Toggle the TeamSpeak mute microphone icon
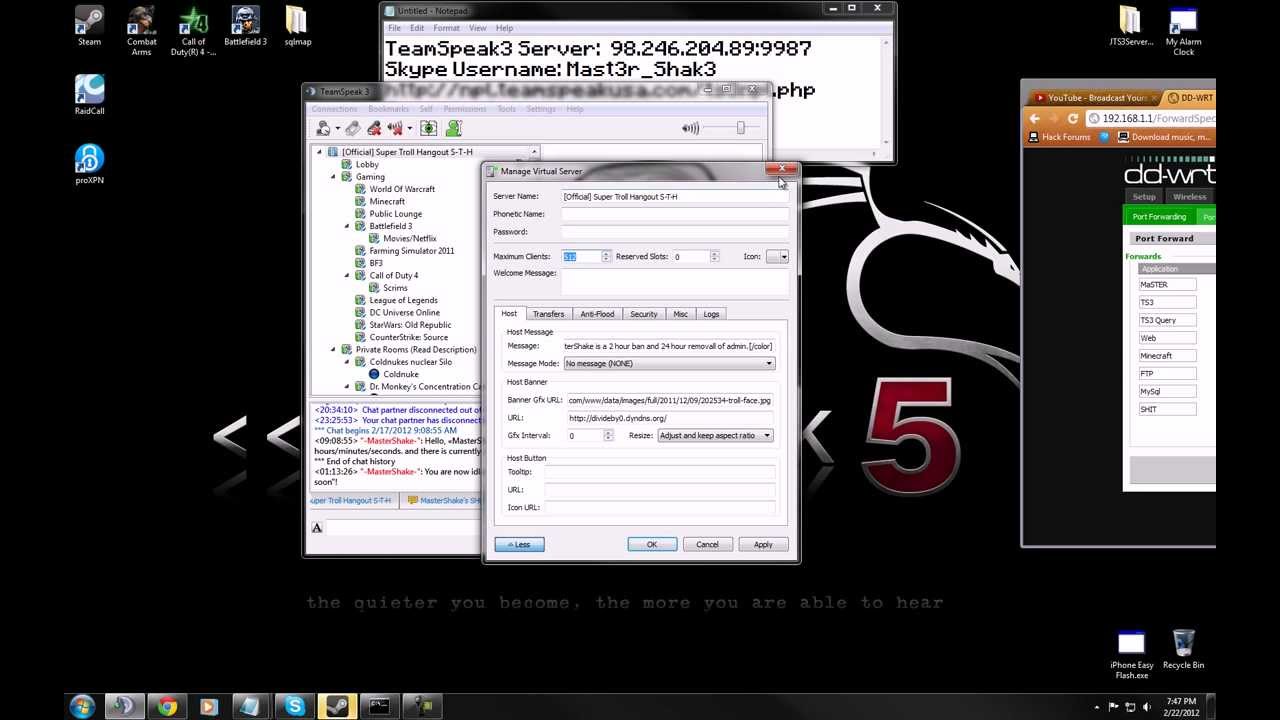 374,128
